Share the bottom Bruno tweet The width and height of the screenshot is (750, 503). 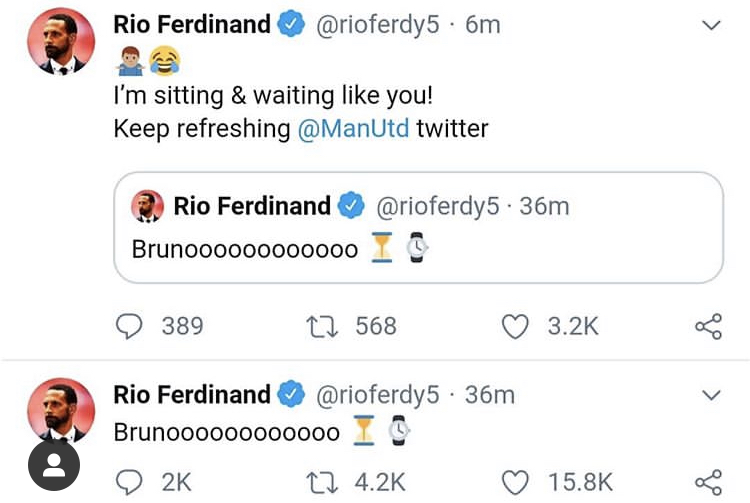707,482
